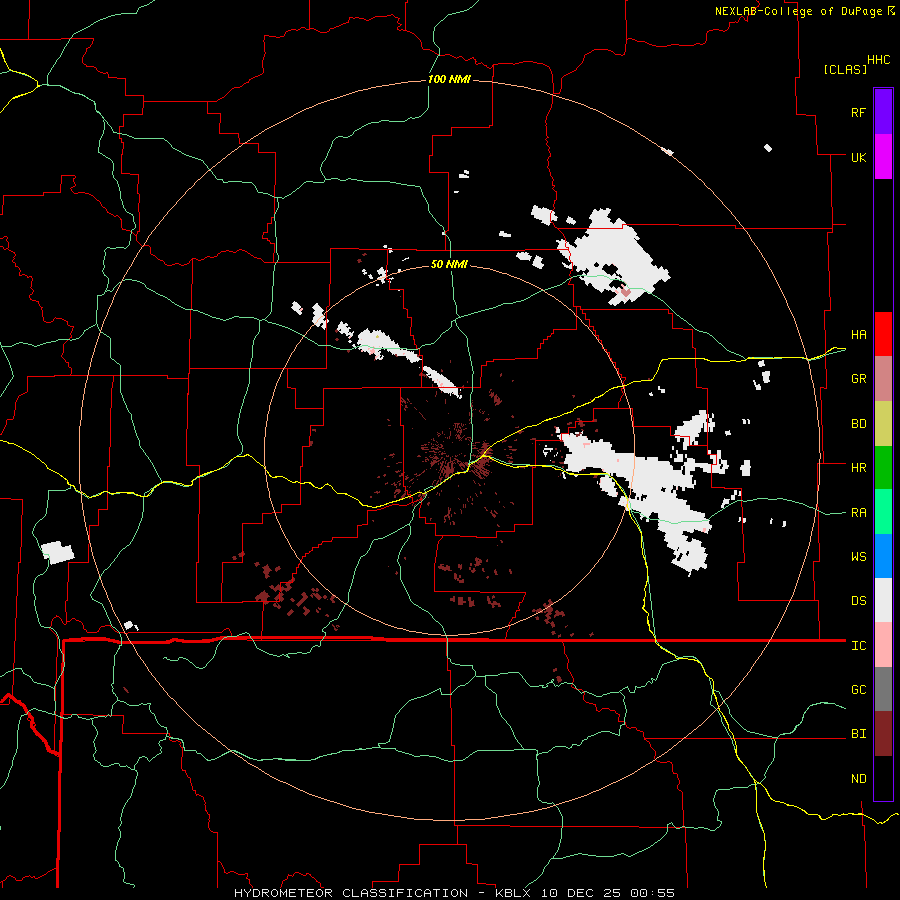Click the HR green legend swatch

[x=883, y=468]
